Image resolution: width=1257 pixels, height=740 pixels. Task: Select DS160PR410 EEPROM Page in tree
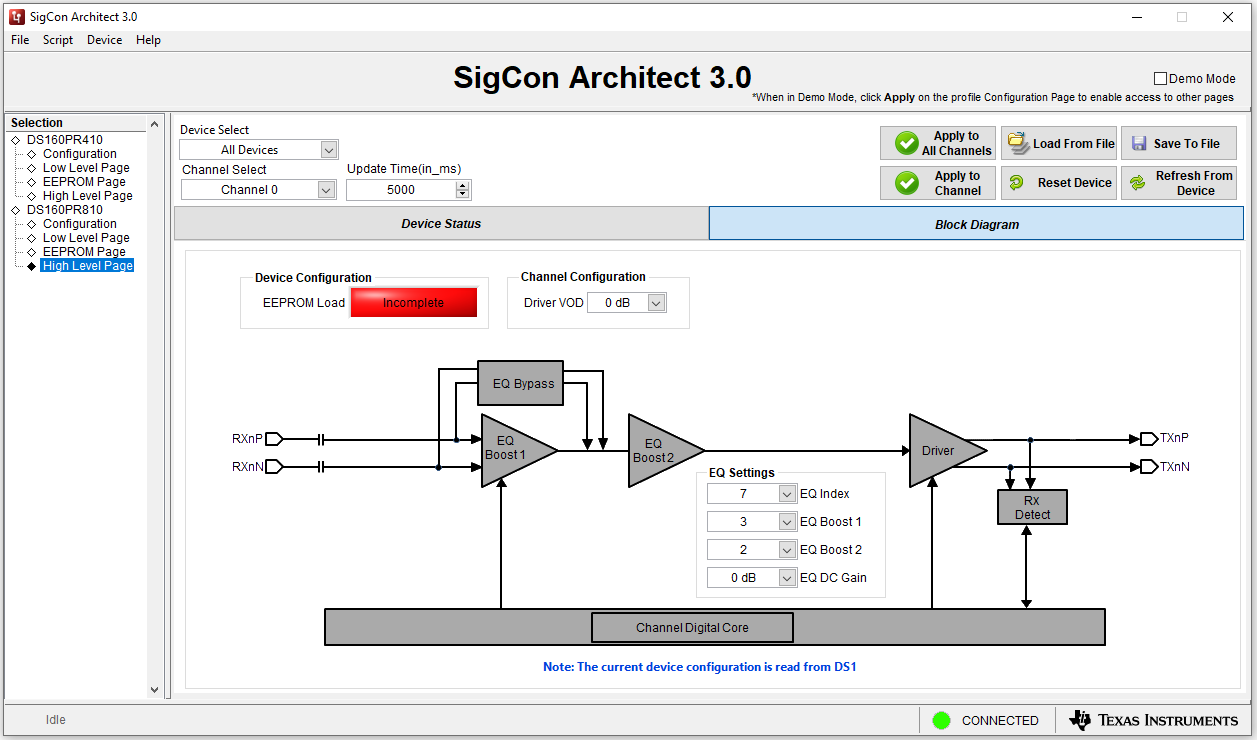[x=84, y=182]
